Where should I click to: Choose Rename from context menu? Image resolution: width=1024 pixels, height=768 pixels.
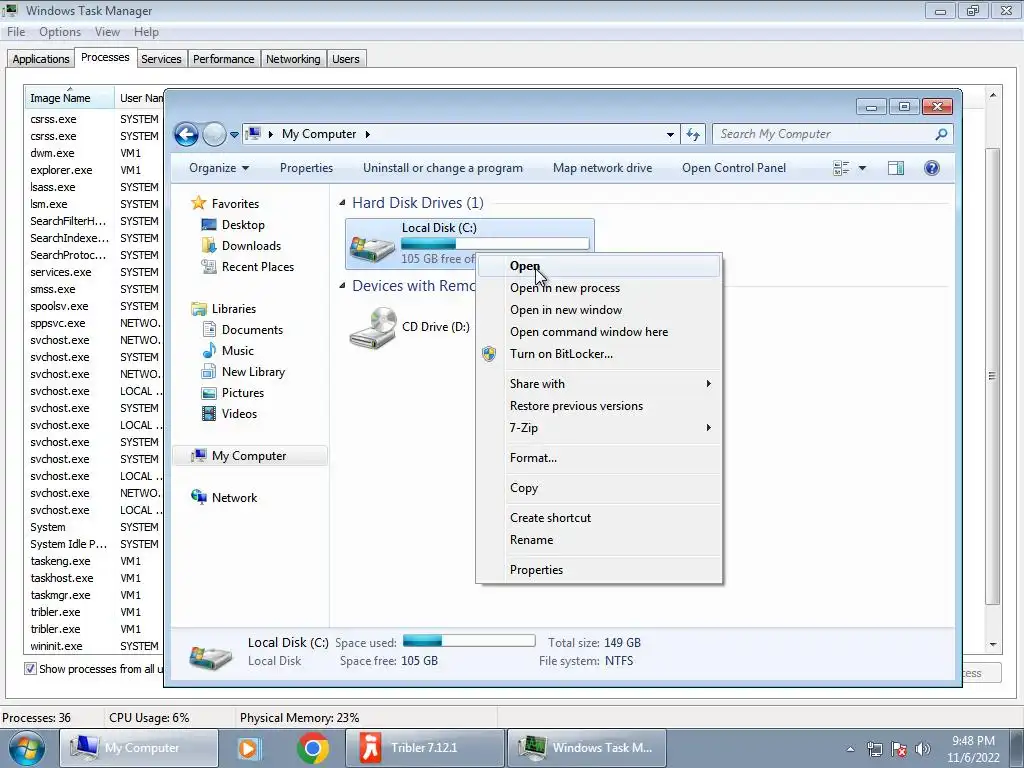tap(599, 540)
